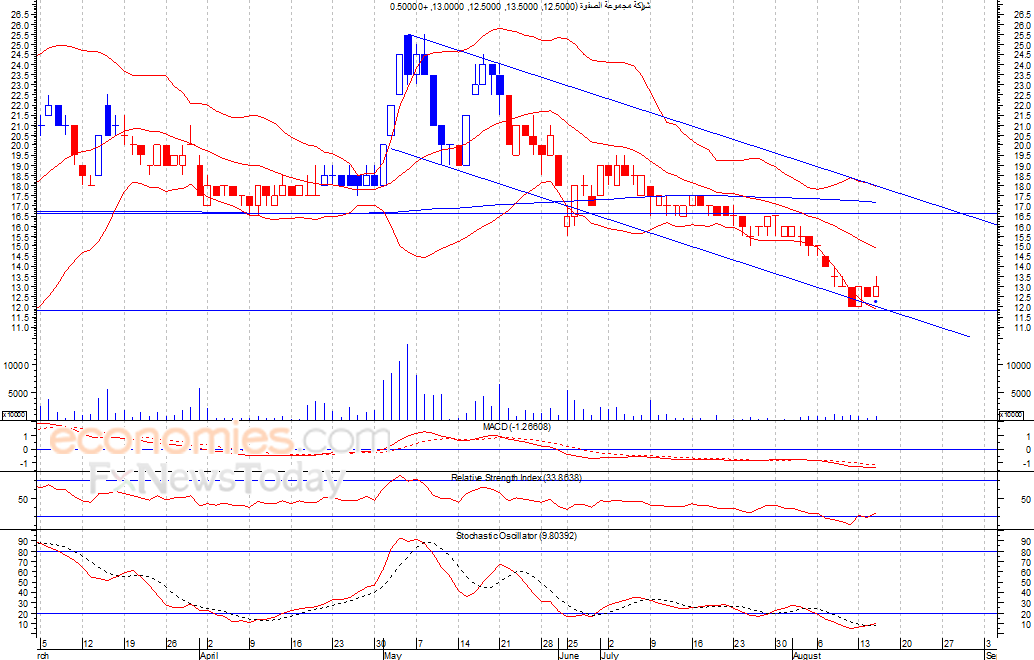The image size is (1034, 660).
Task: Click the last candlestick near 13.0
Action: 876,291
